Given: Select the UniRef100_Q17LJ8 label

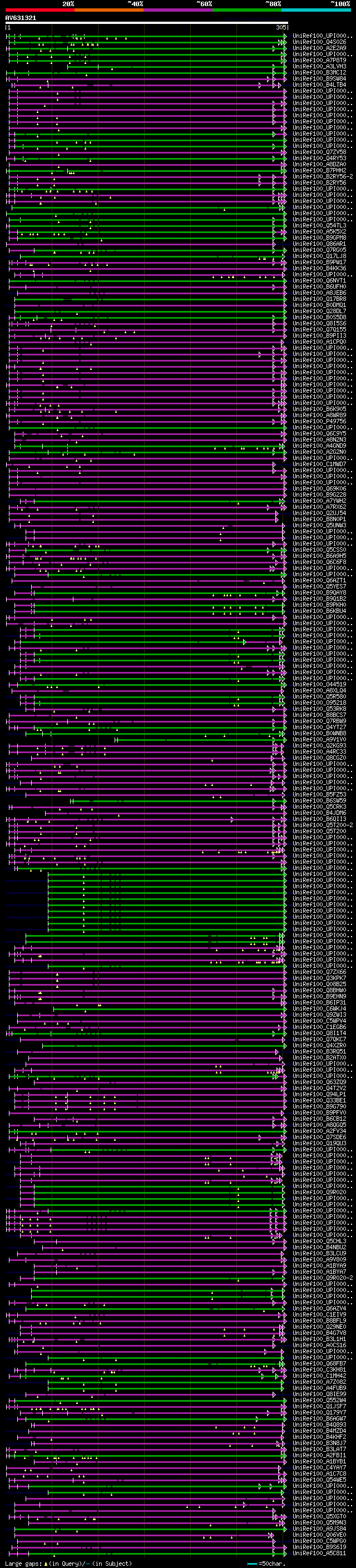Looking at the screenshot, I should click(319, 256).
